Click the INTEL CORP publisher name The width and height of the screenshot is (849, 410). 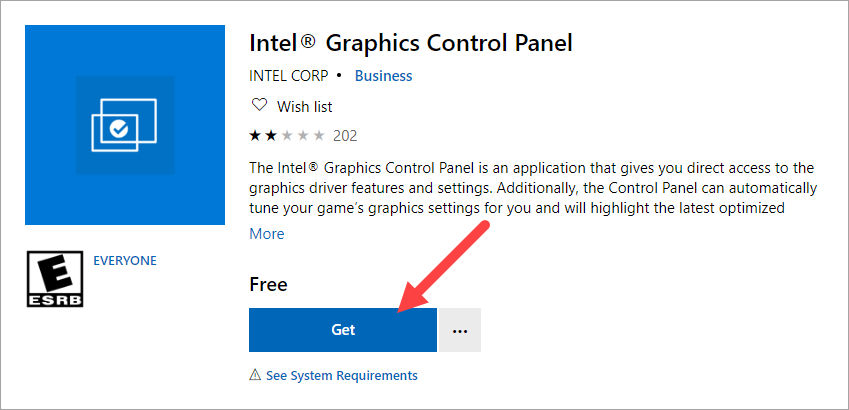click(289, 76)
